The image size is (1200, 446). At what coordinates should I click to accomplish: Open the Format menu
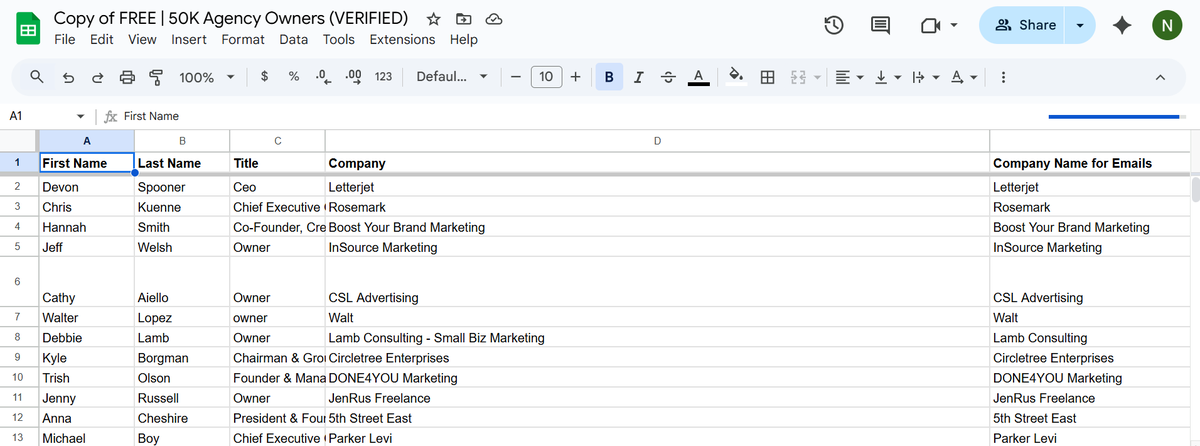pos(243,39)
